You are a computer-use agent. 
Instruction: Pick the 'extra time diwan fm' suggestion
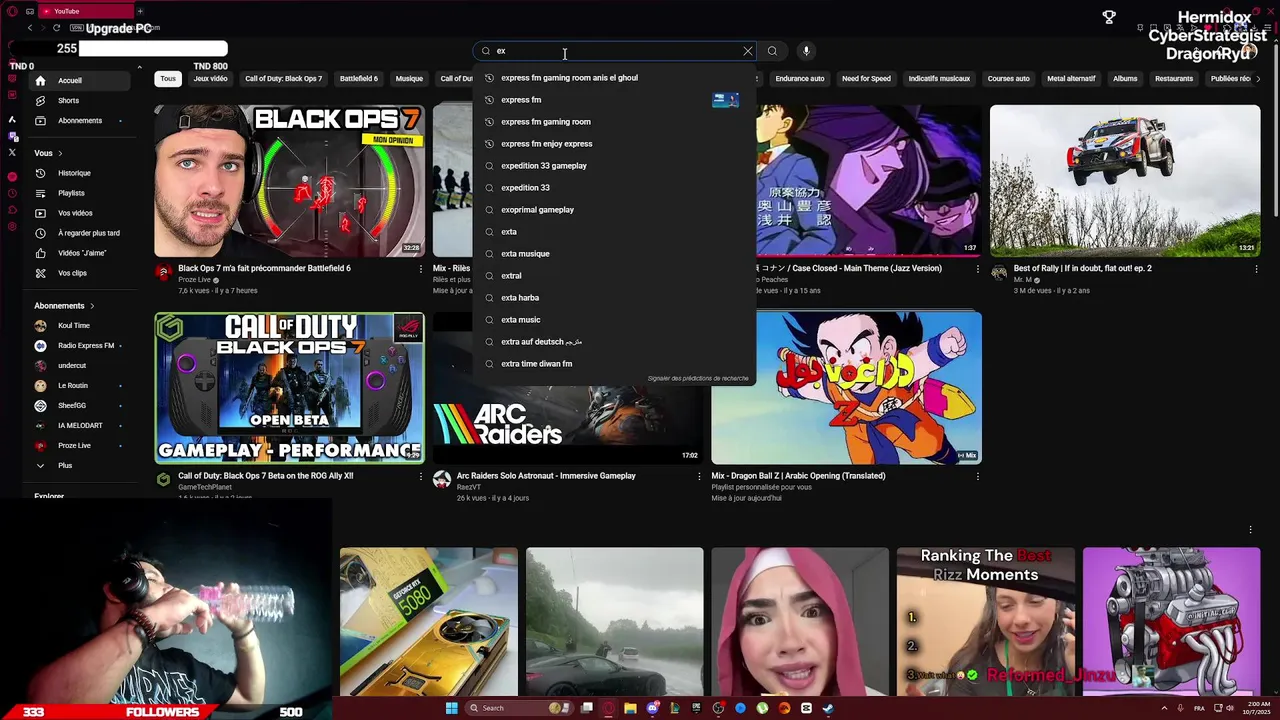pos(615,364)
